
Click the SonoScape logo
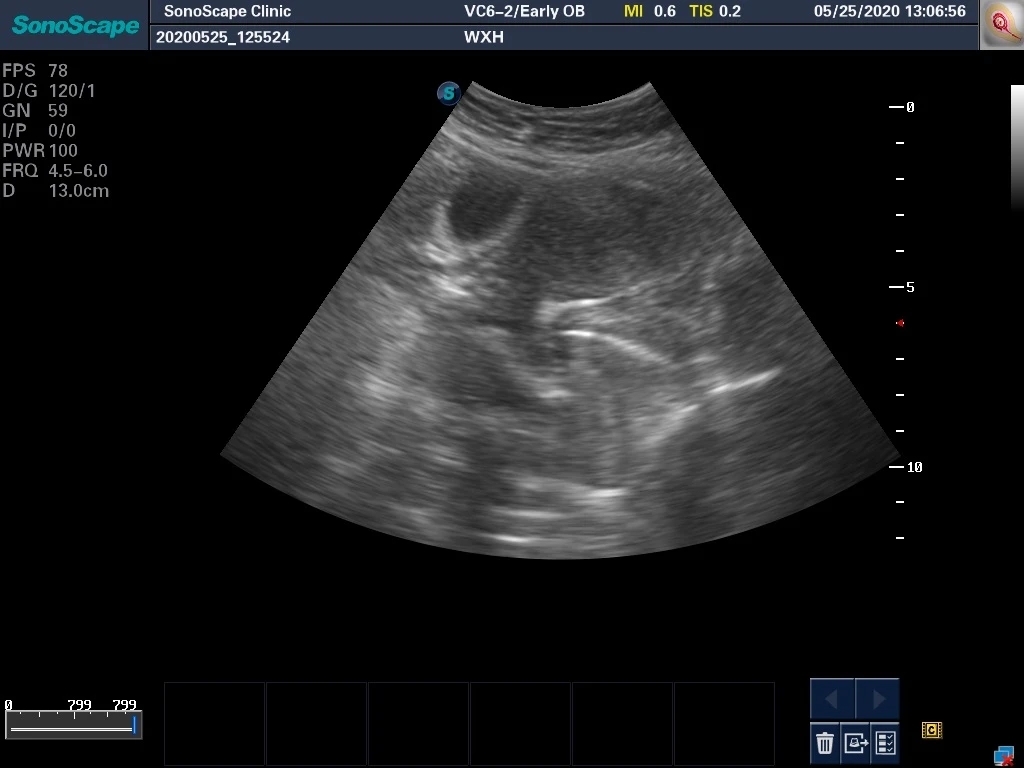(x=74, y=25)
